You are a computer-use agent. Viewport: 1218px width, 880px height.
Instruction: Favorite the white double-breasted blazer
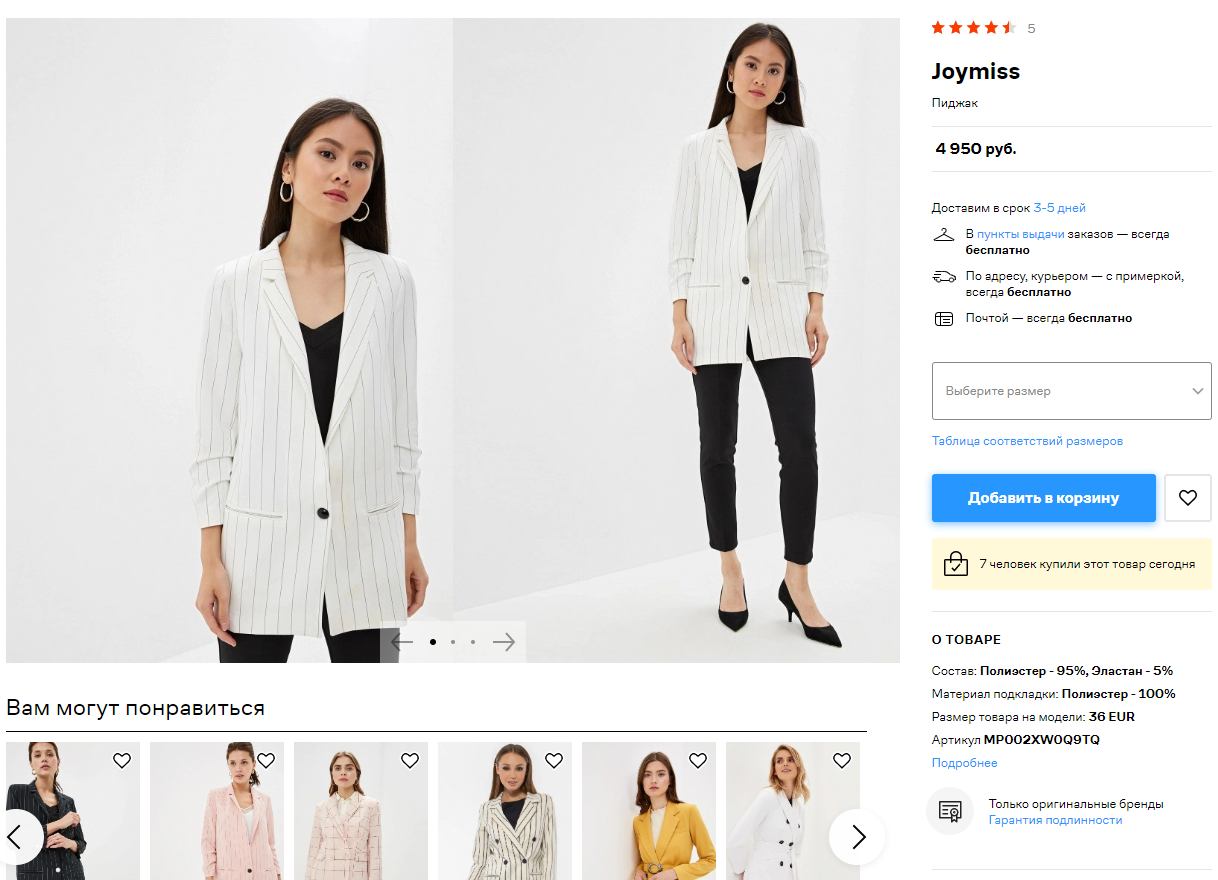tap(842, 761)
